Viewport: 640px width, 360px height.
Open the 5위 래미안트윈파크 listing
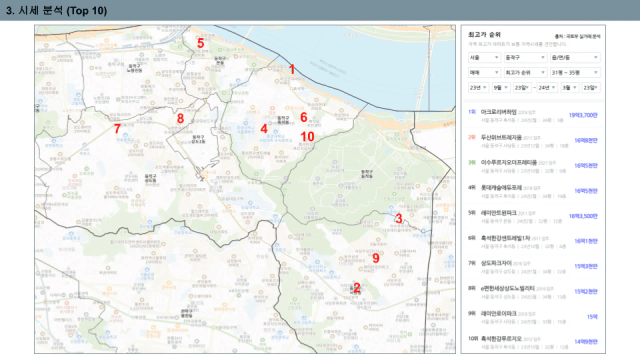pyautogui.click(x=533, y=216)
